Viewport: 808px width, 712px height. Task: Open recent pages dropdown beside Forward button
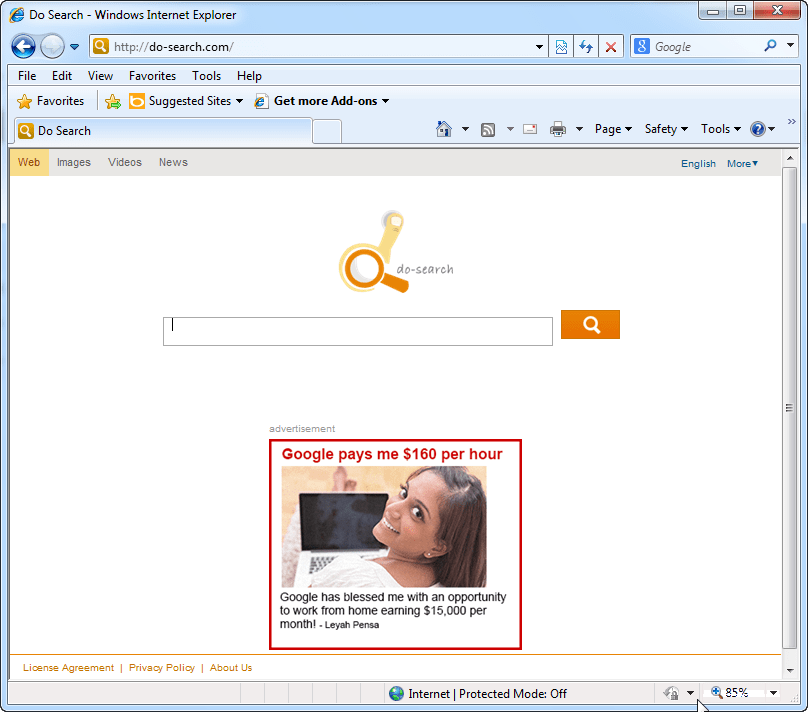point(75,47)
